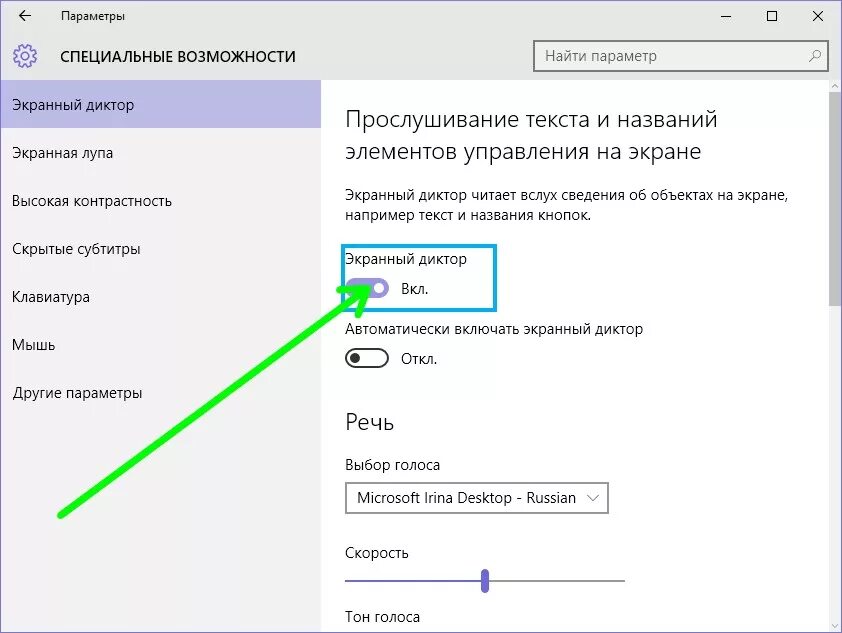Click 'СПЕЦИАЛЬНЫЕ ВОЗМОЖНОСТИ' title text
The image size is (842, 633).
tap(178, 56)
